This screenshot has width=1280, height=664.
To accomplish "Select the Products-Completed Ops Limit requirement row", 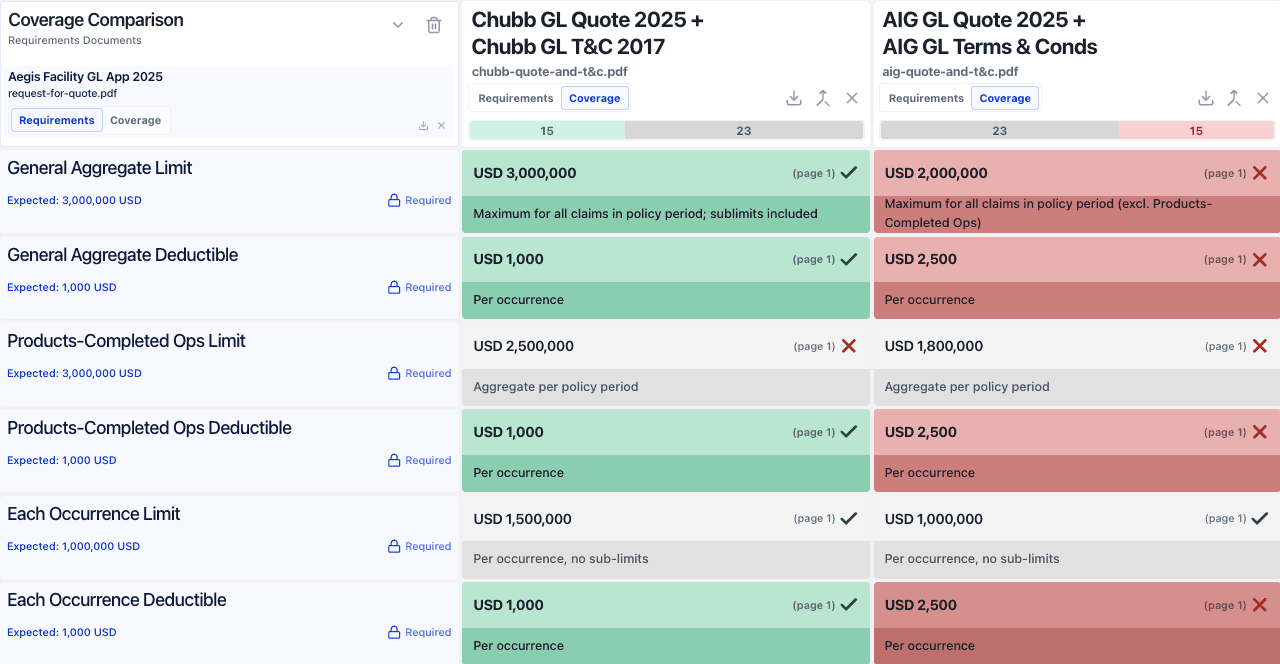I will click(229, 364).
